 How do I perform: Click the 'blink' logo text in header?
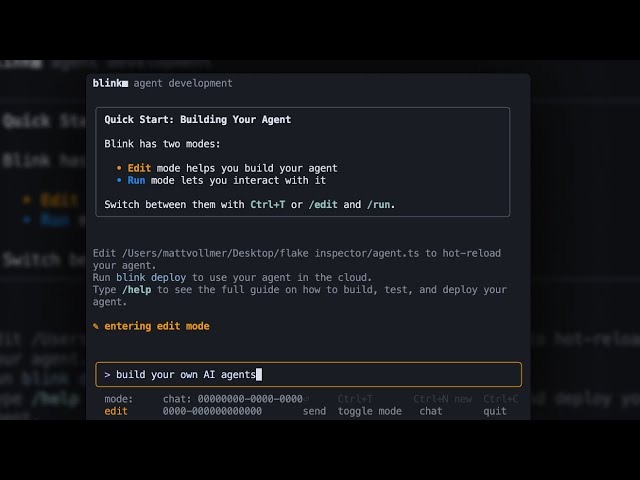[110, 83]
